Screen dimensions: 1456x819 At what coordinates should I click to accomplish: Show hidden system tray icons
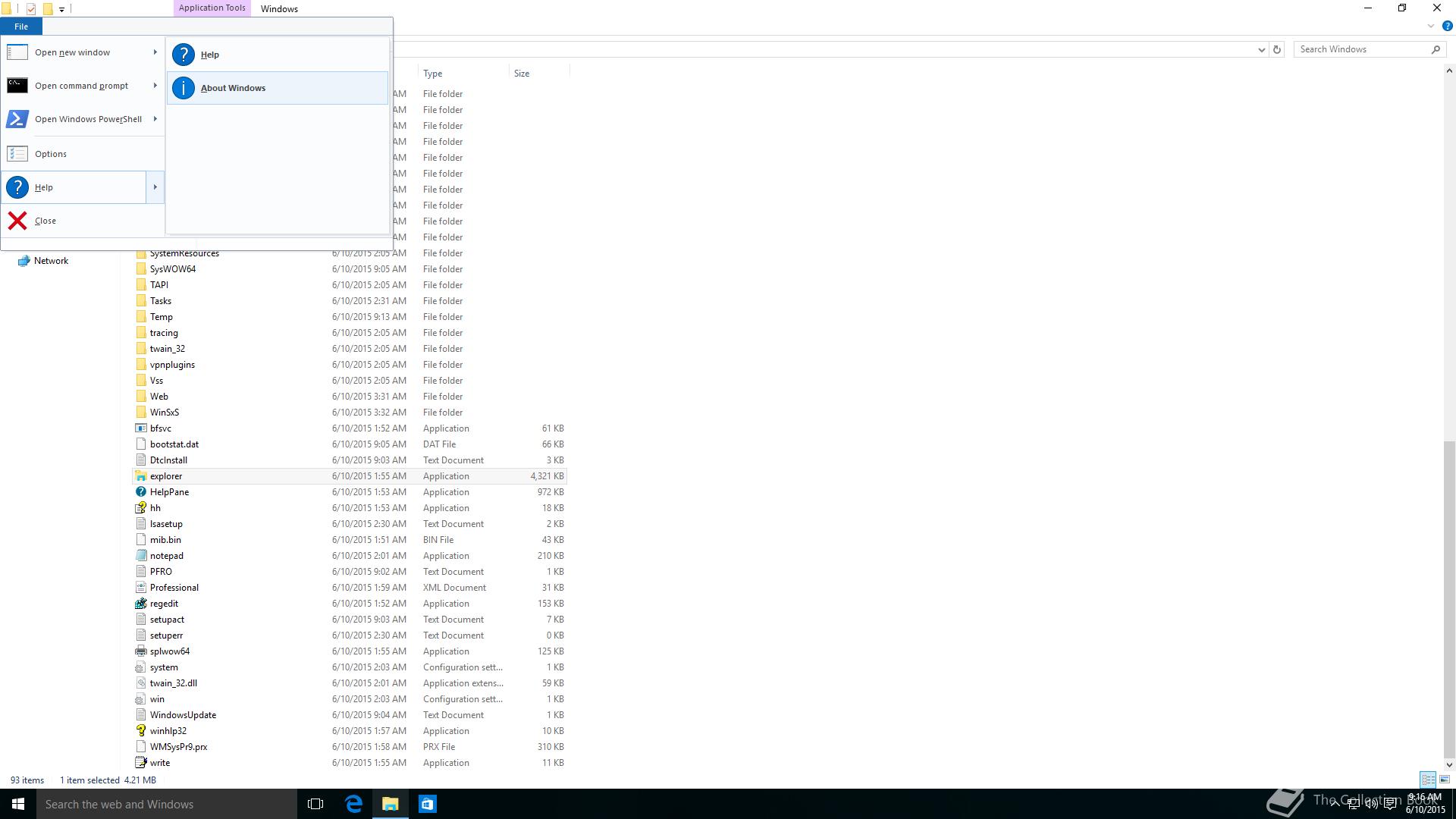[x=1335, y=804]
